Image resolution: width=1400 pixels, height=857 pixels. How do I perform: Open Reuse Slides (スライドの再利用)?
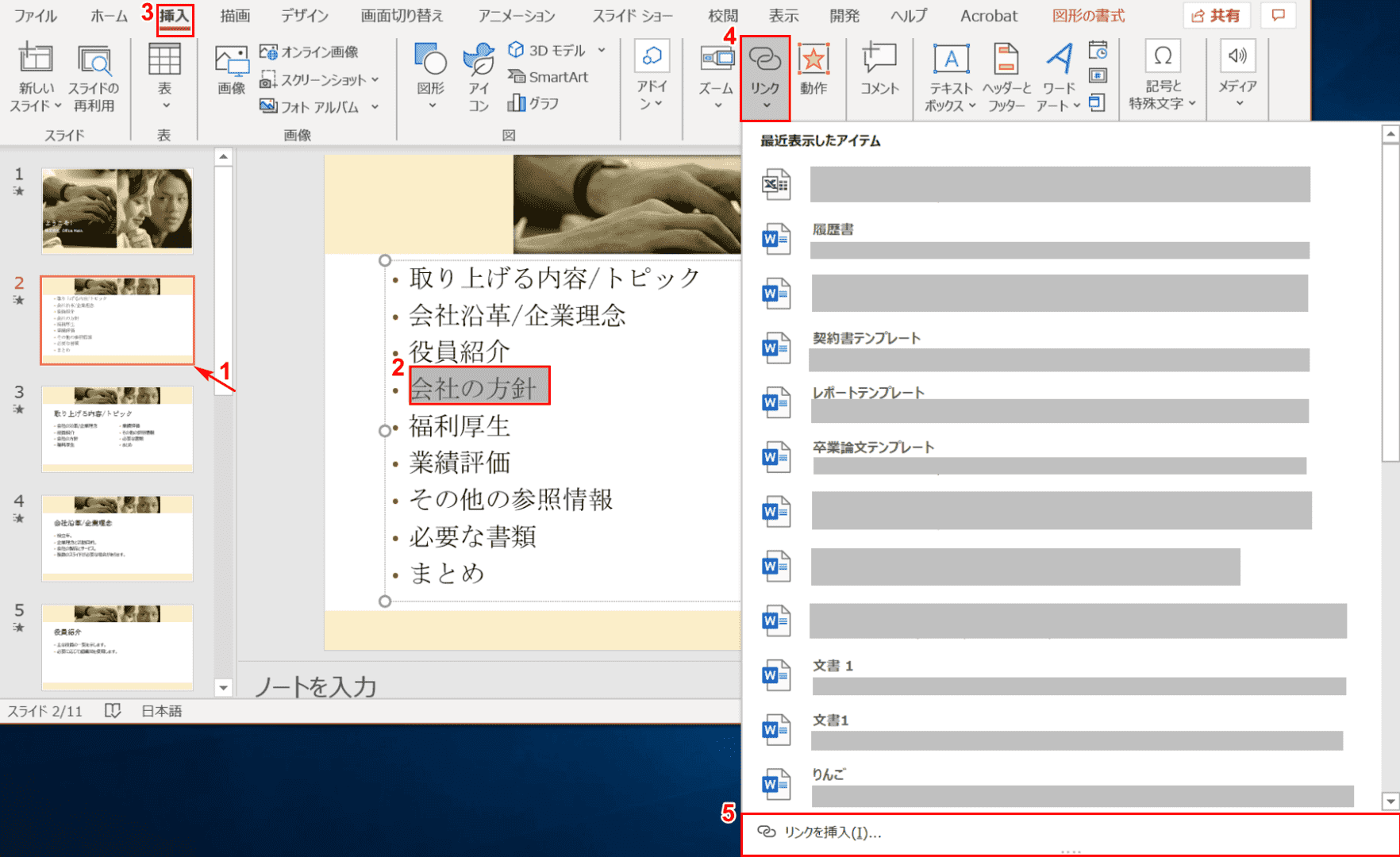[x=94, y=78]
